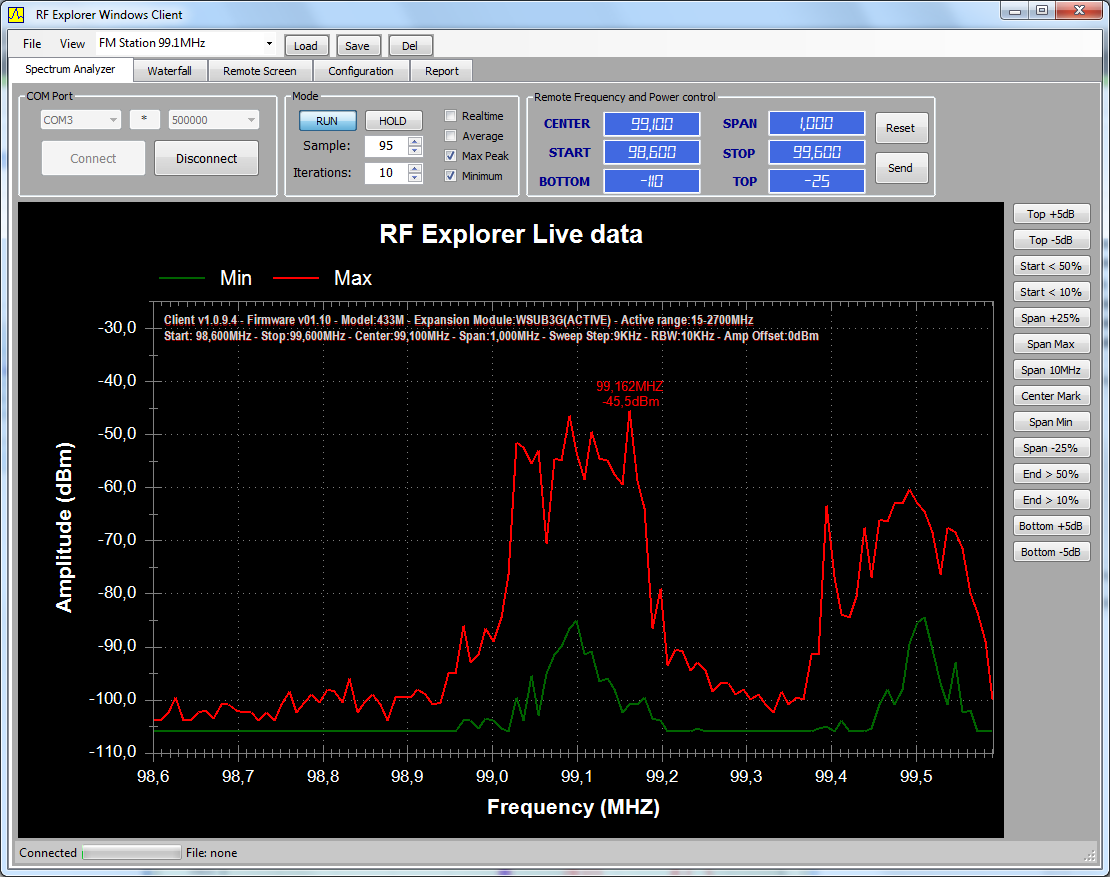1110x877 pixels.
Task: Click the connection progress bar in status bar
Action: pos(132,853)
